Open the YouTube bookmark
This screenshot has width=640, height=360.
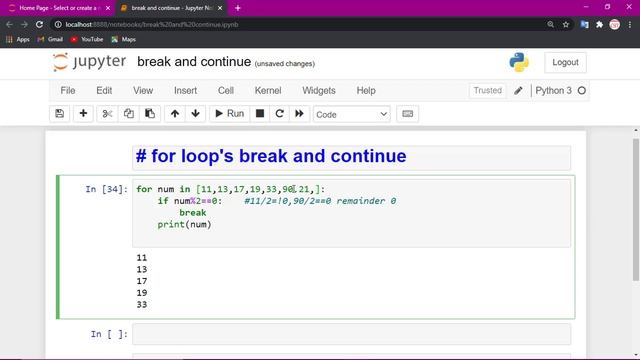click(87, 40)
